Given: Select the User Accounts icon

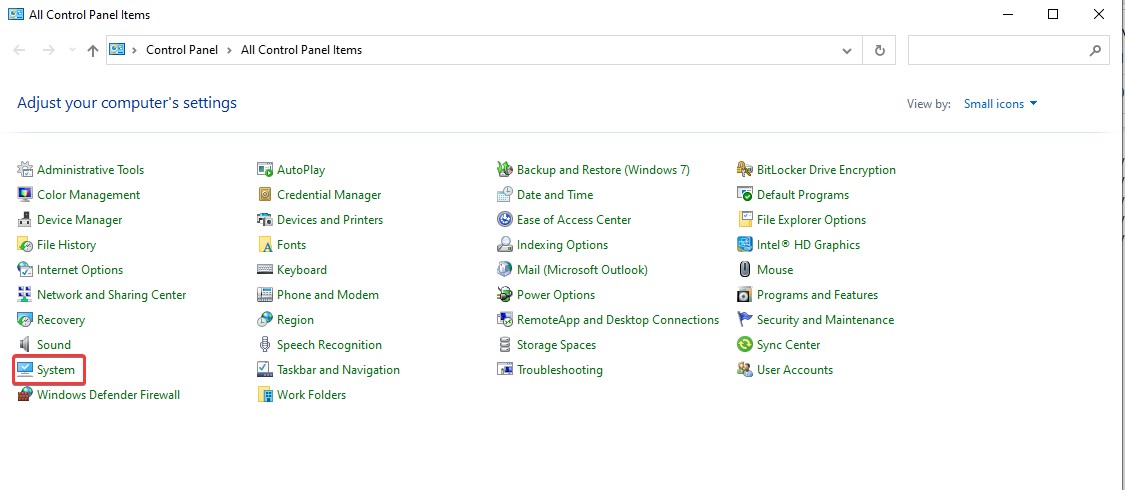Looking at the screenshot, I should [x=745, y=370].
